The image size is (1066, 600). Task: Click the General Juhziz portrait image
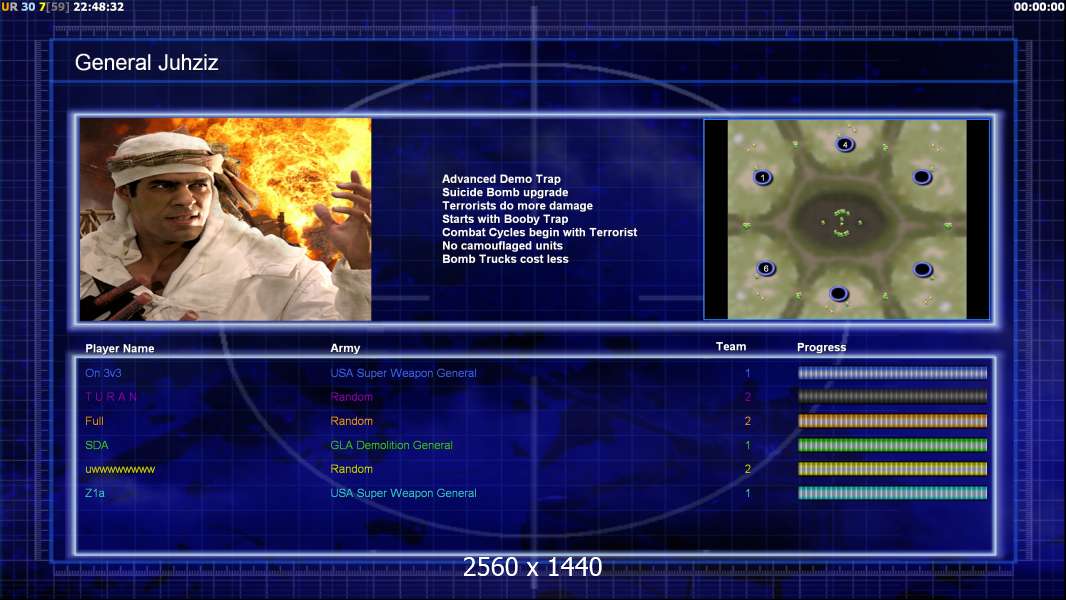[225, 219]
